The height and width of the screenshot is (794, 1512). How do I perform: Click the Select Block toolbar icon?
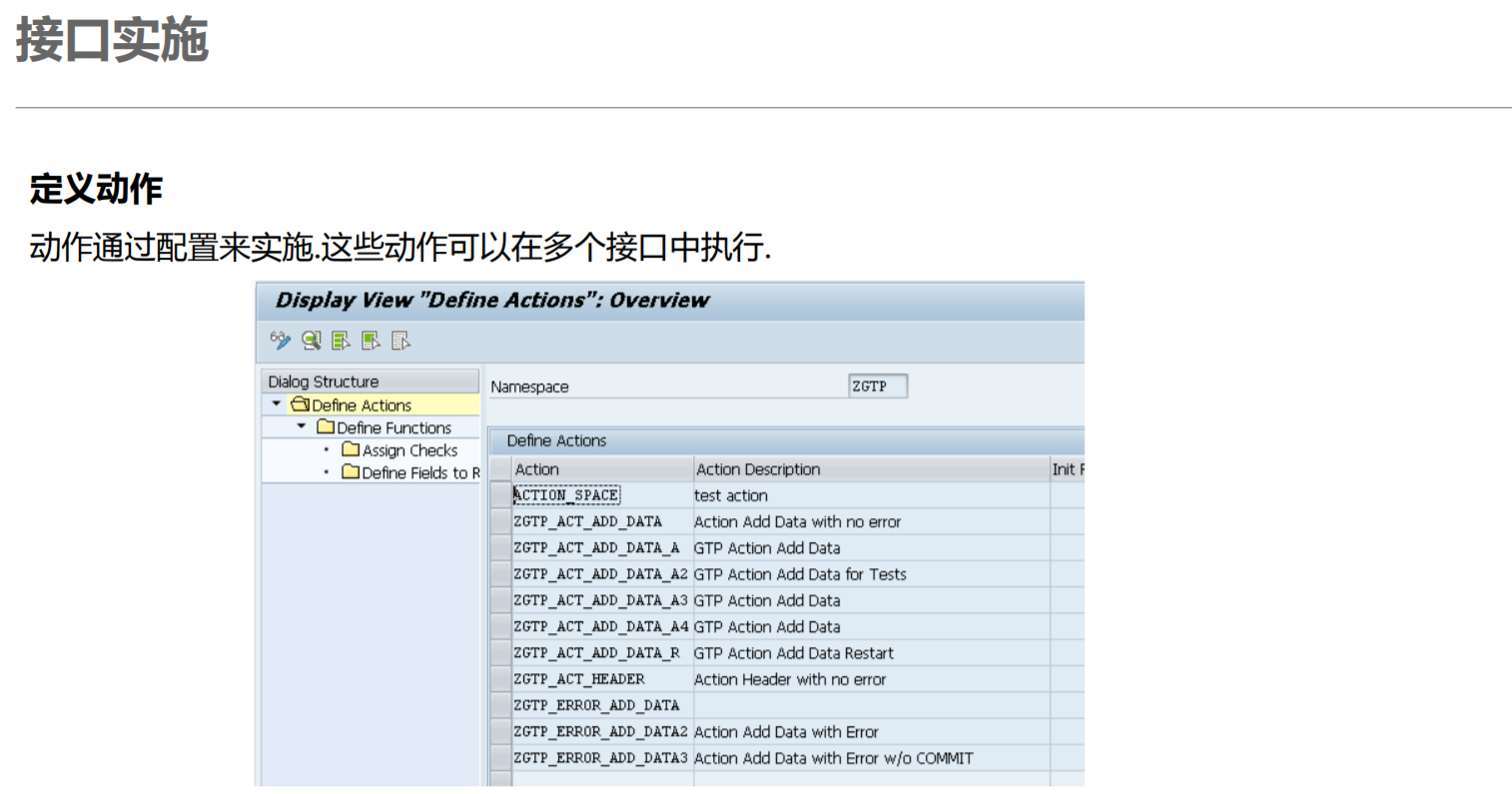click(x=371, y=341)
